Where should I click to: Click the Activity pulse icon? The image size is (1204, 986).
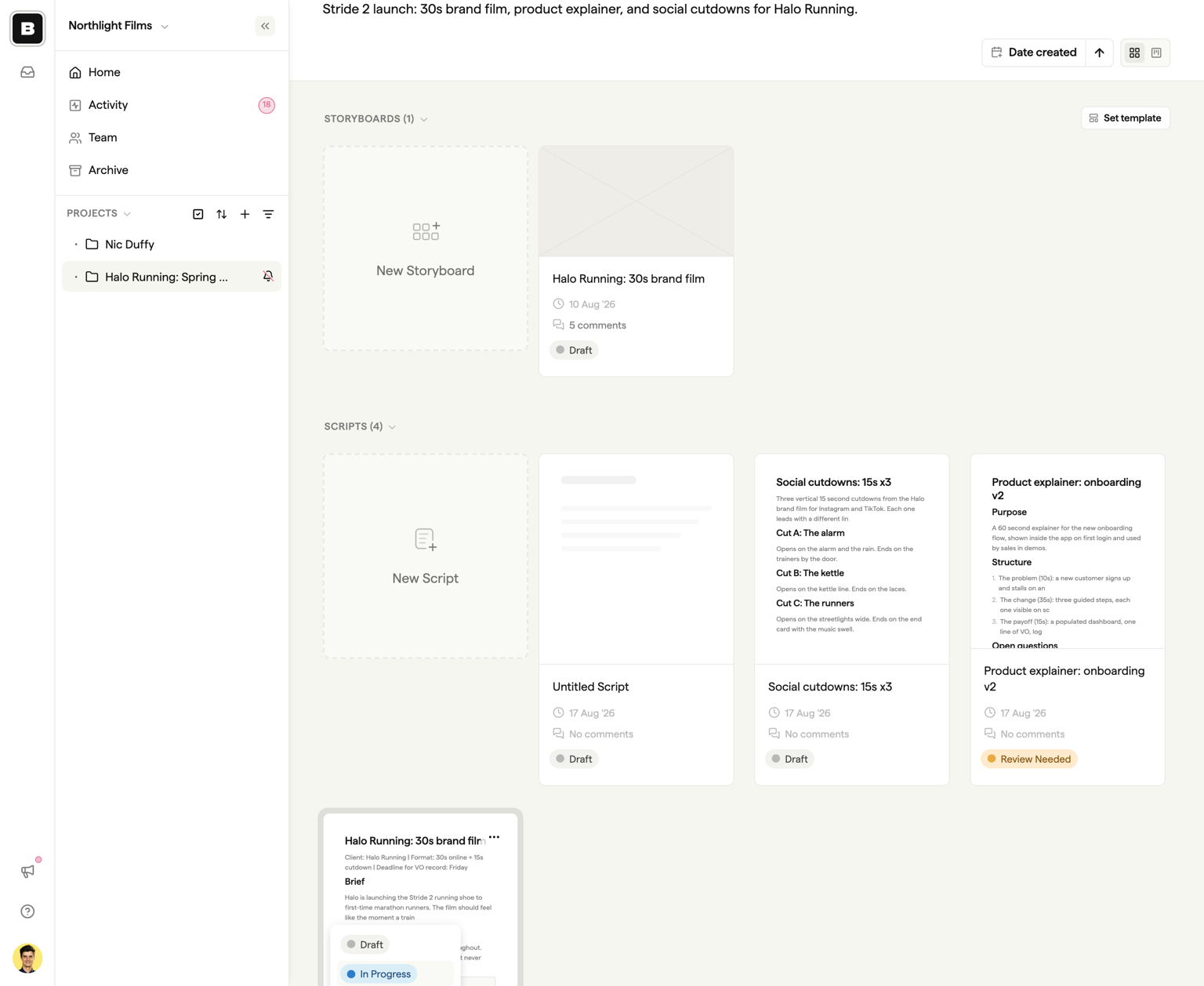(75, 105)
